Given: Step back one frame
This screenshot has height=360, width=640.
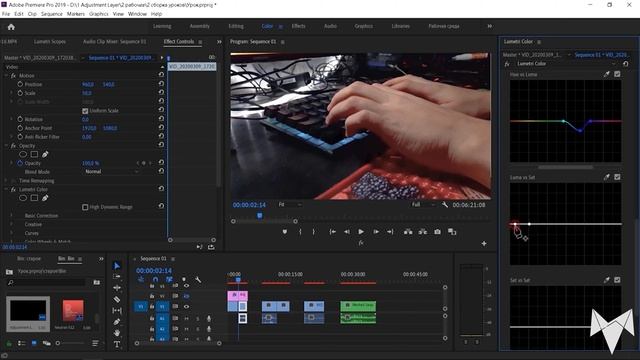Looking at the screenshot, I should click(347, 232).
